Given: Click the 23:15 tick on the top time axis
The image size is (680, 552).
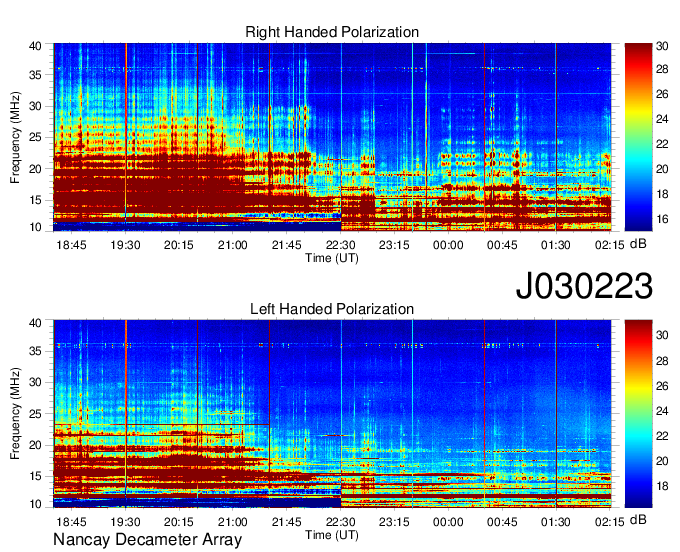Looking at the screenshot, I should click(394, 245).
